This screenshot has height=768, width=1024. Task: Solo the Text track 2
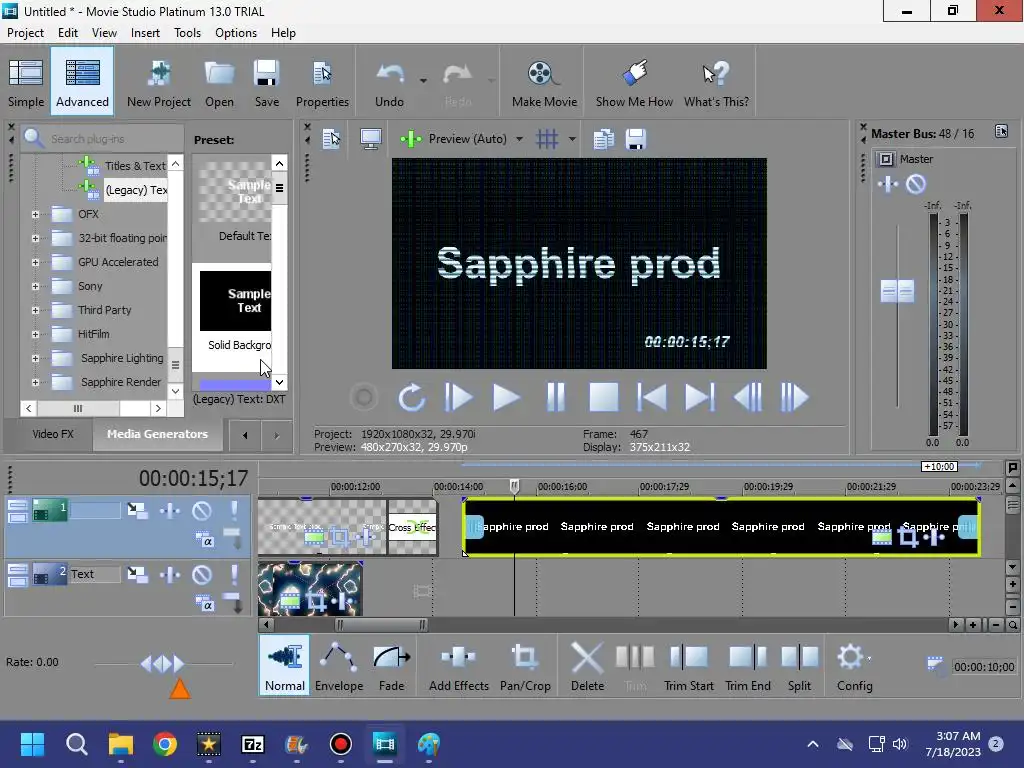click(x=234, y=574)
